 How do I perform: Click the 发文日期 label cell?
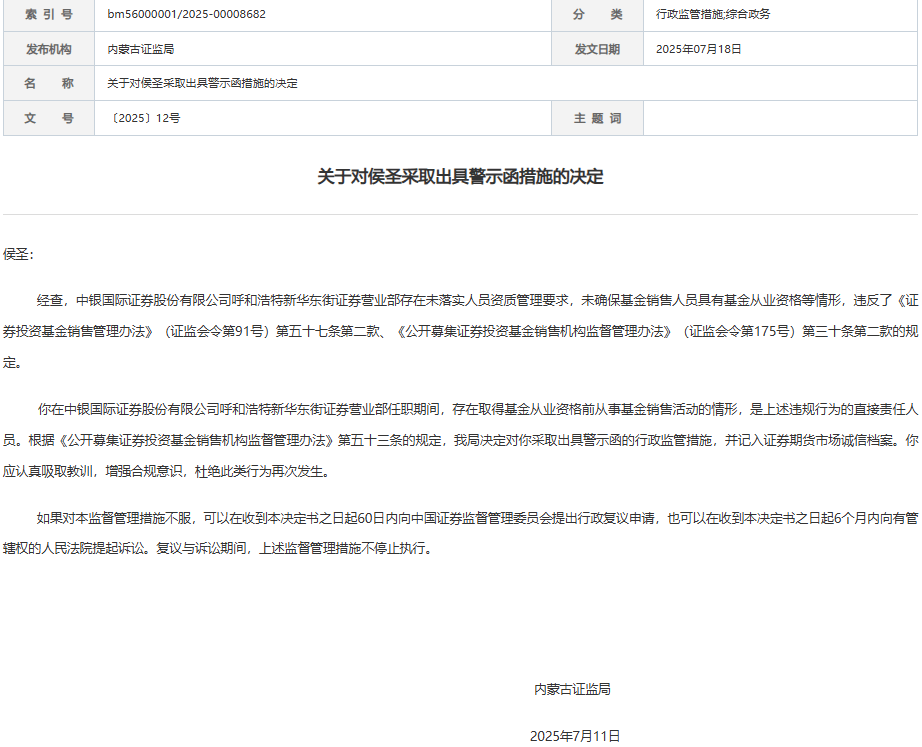(597, 49)
